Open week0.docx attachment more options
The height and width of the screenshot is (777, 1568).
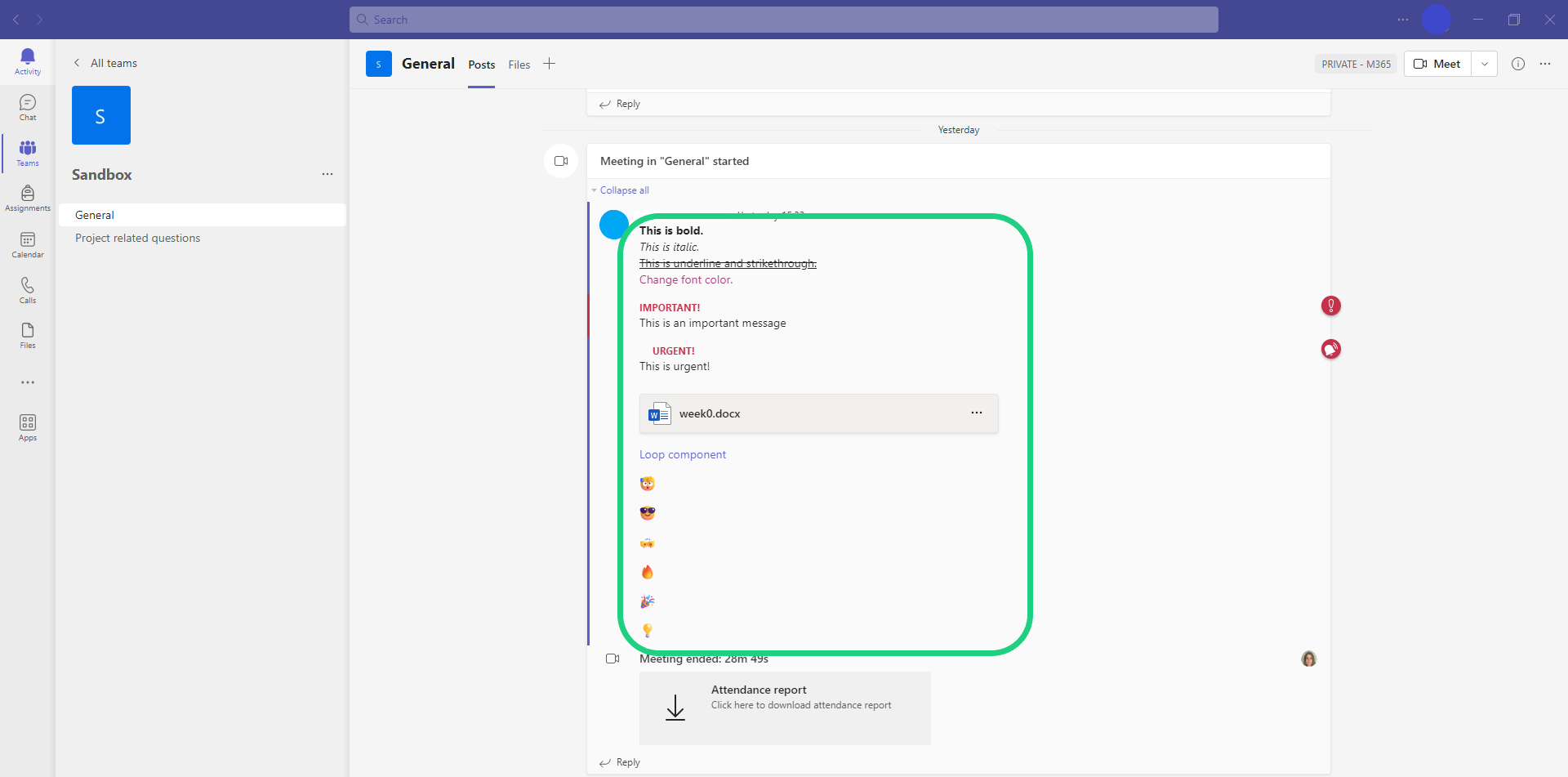pyautogui.click(x=976, y=413)
